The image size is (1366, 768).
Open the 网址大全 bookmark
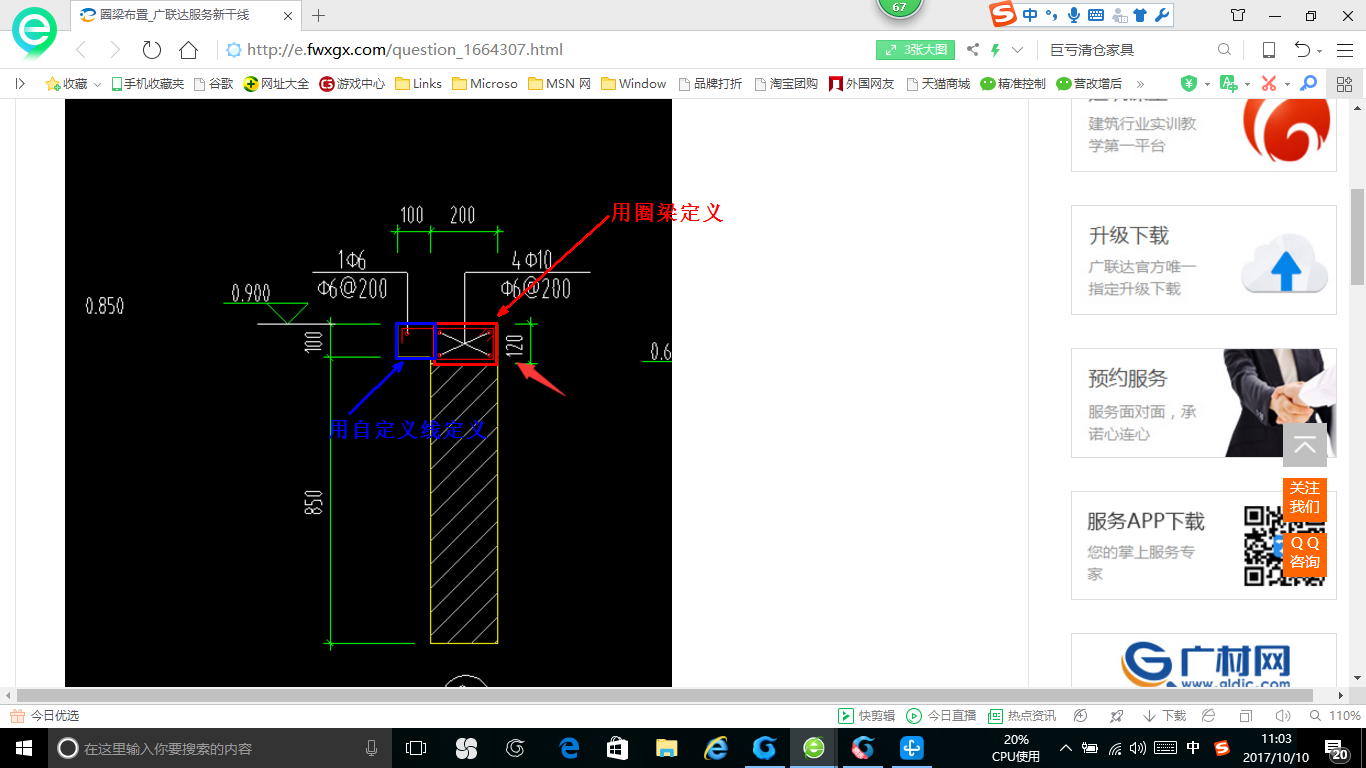(277, 84)
